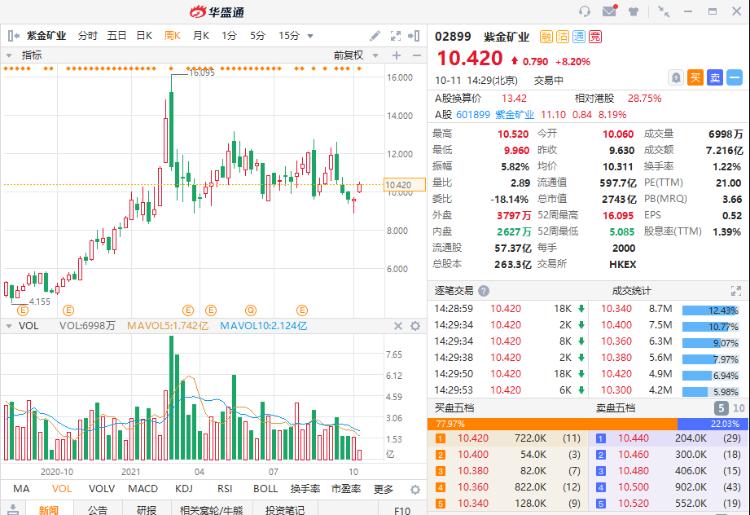Open the 相关窝轮/牛熊 tab

click(x=211, y=510)
